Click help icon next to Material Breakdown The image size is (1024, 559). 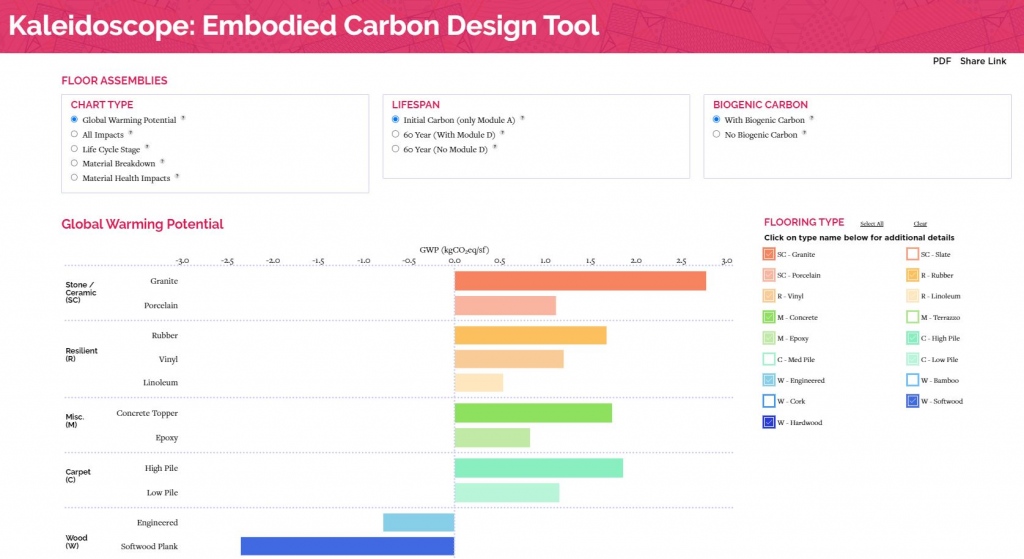click(x=162, y=162)
